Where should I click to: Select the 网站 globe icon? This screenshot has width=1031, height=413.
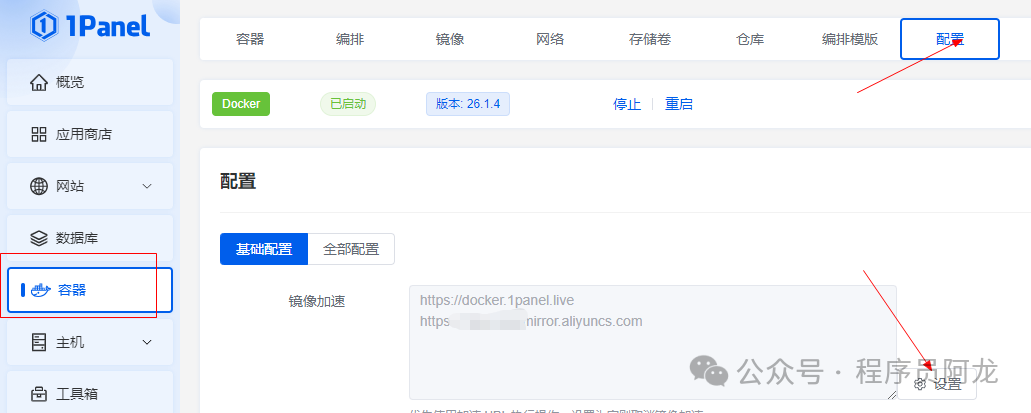coord(39,186)
